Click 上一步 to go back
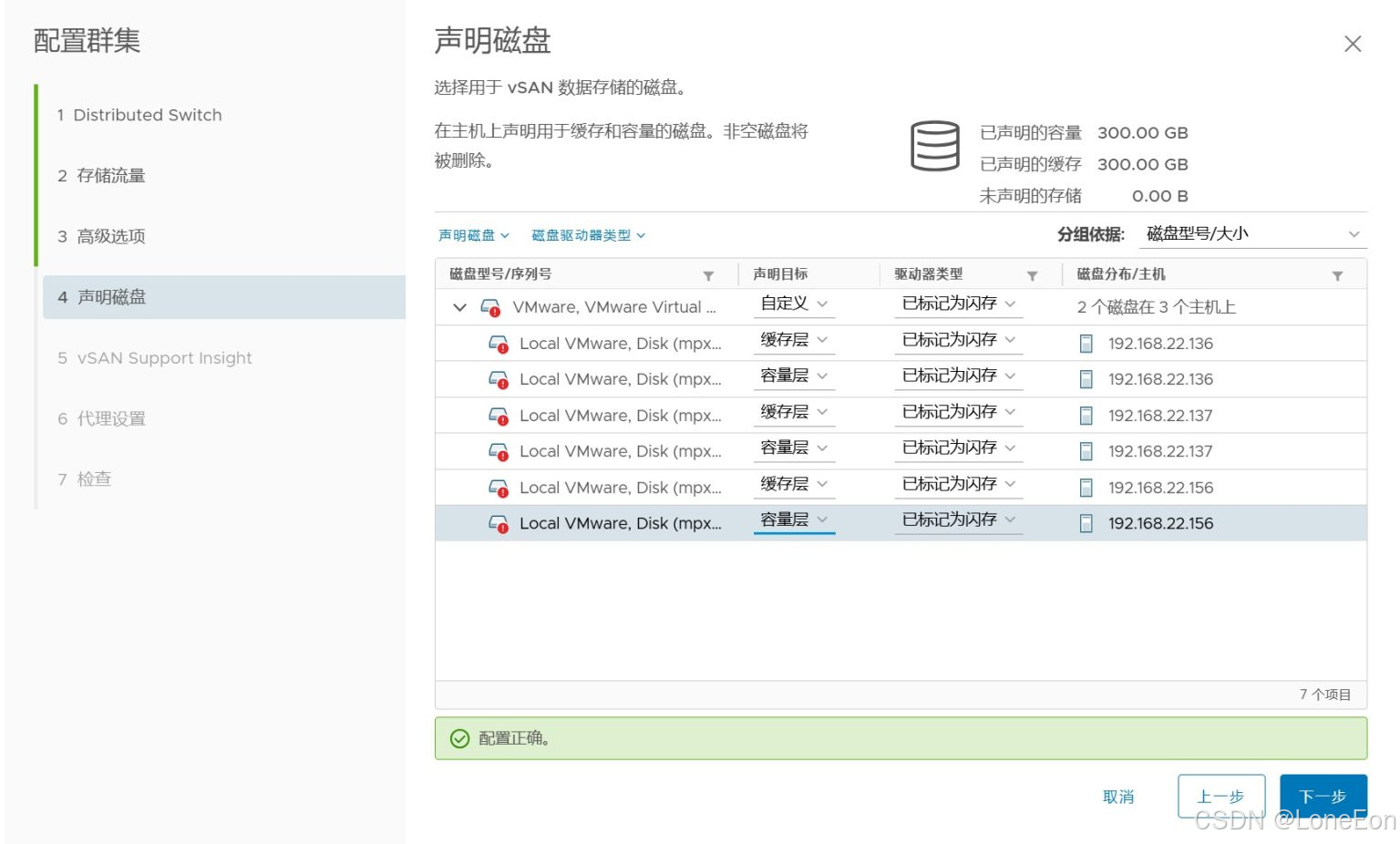 1221,797
